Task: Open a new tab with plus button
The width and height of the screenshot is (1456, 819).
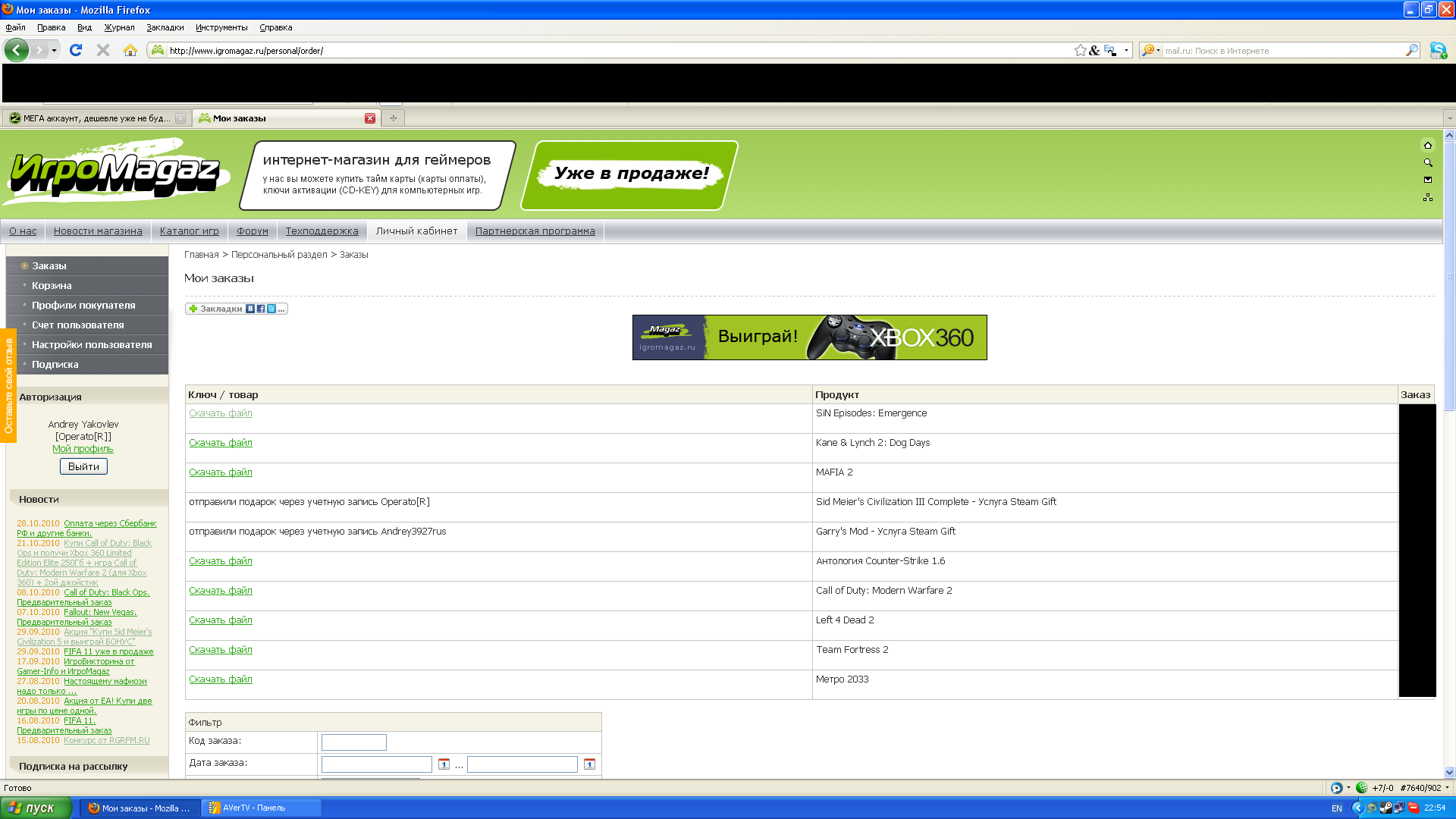Action: pos(393,118)
